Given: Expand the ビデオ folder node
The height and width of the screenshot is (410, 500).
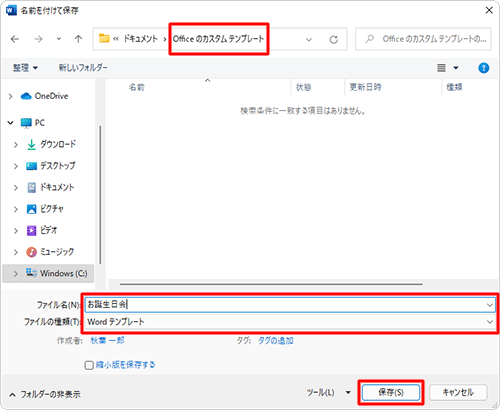Looking at the screenshot, I should pyautogui.click(x=16, y=231).
